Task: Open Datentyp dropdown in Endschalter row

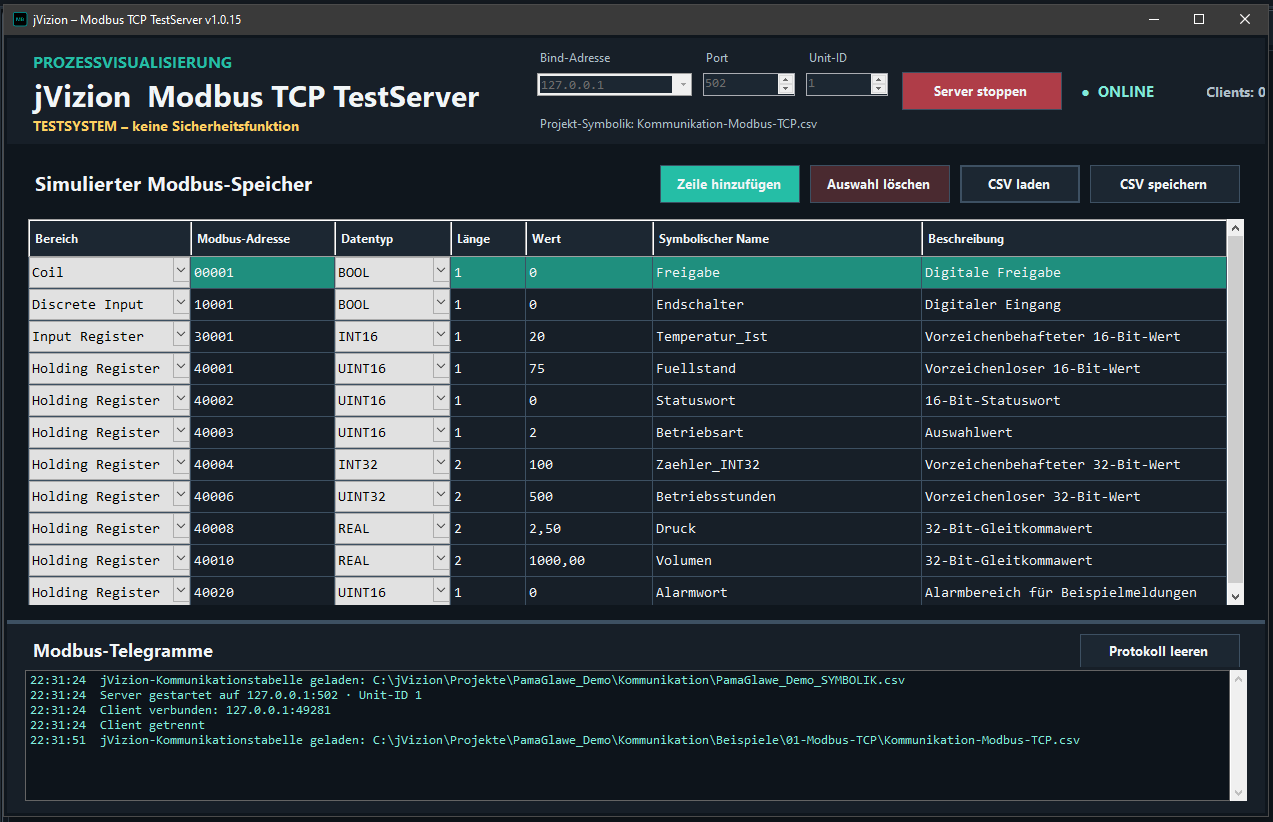Action: [441, 303]
